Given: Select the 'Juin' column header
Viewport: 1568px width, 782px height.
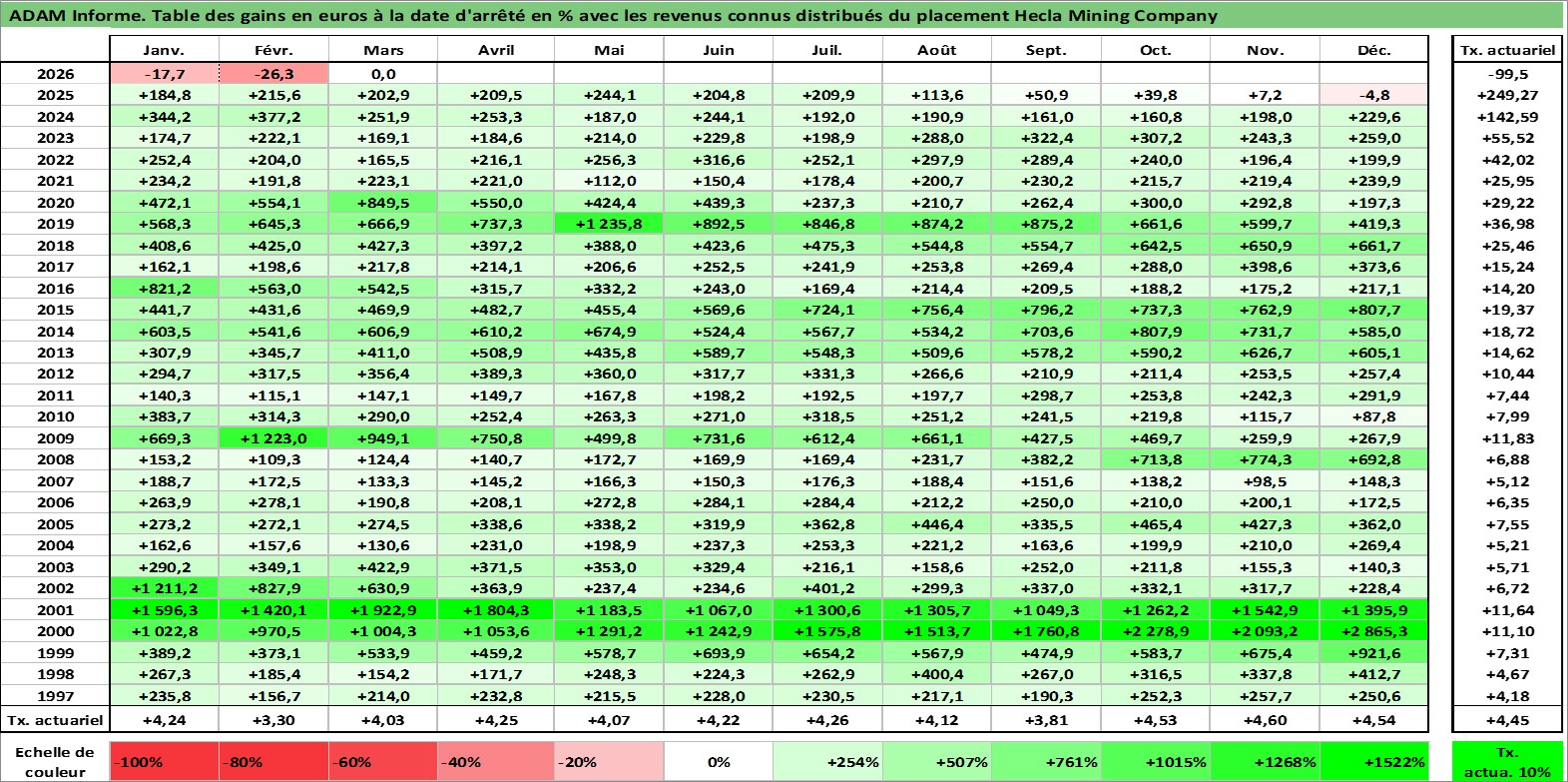Looking at the screenshot, I should 719,50.
